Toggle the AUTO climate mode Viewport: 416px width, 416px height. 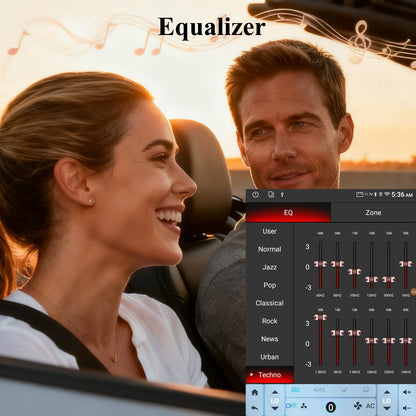[x=319, y=390]
